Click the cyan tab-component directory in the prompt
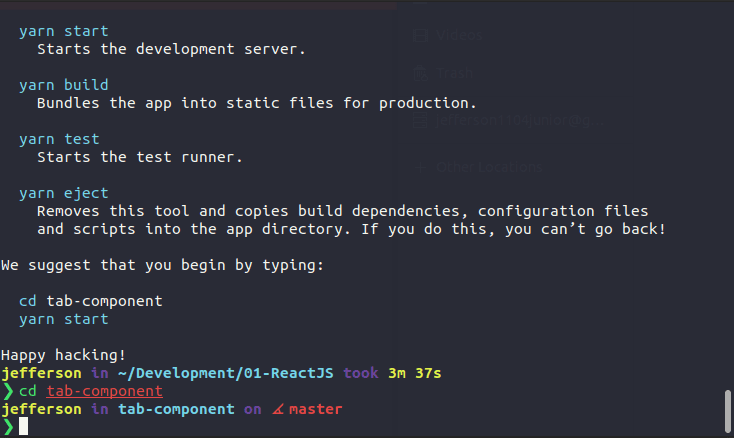The image size is (734, 438). point(177,409)
